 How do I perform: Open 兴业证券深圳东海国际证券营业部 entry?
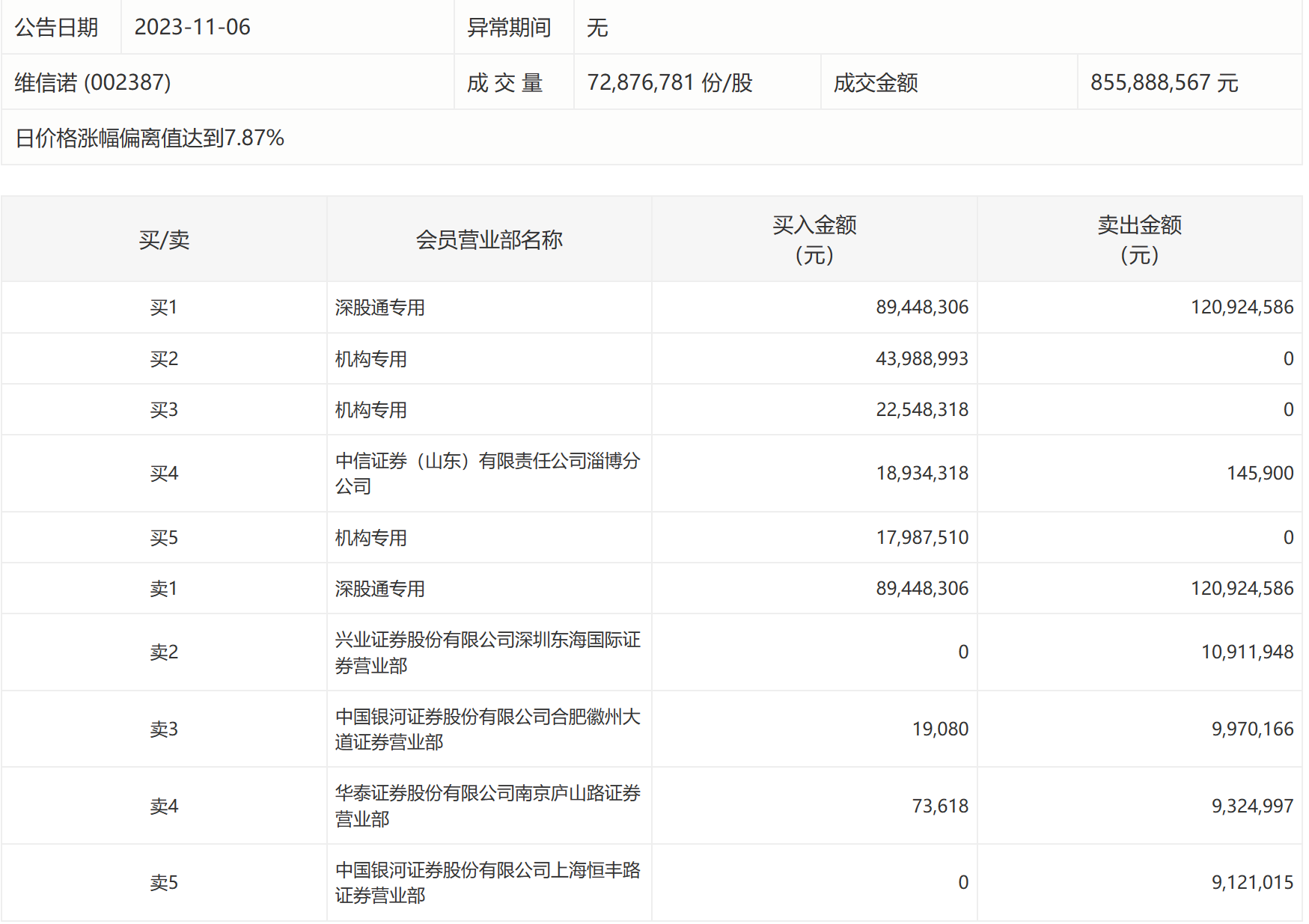(x=487, y=652)
